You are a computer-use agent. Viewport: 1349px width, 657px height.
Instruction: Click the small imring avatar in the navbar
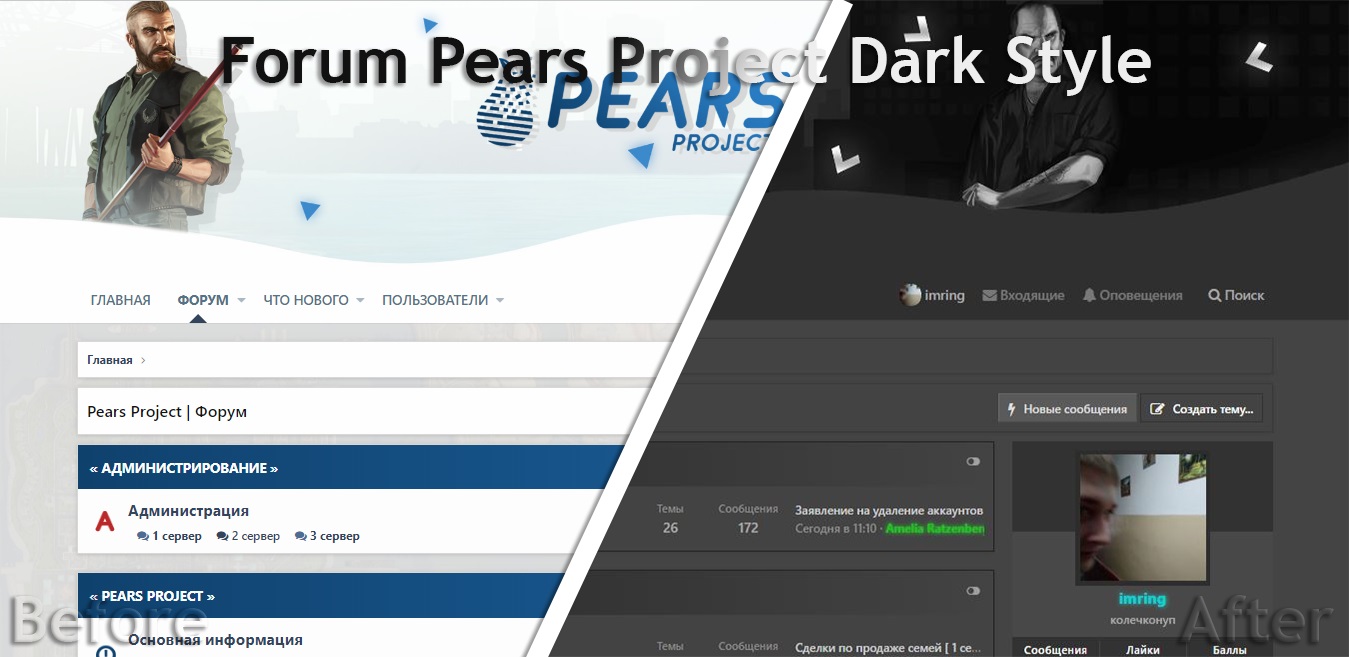(910, 295)
